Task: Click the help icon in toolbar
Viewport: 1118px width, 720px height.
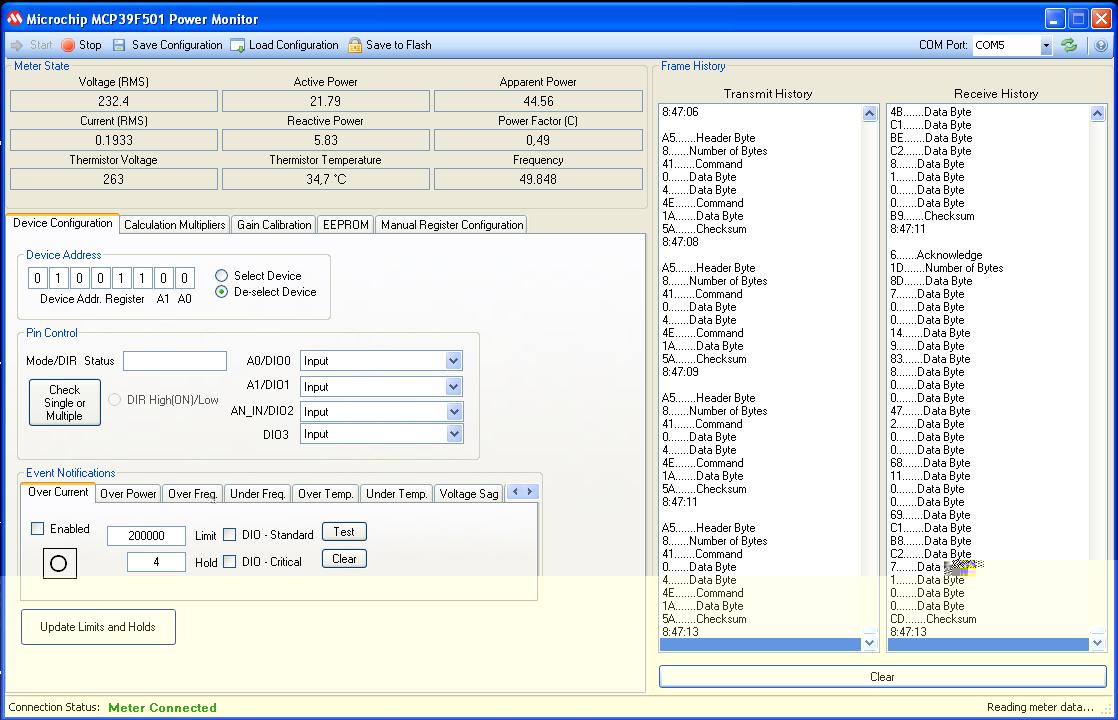Action: (1101, 45)
